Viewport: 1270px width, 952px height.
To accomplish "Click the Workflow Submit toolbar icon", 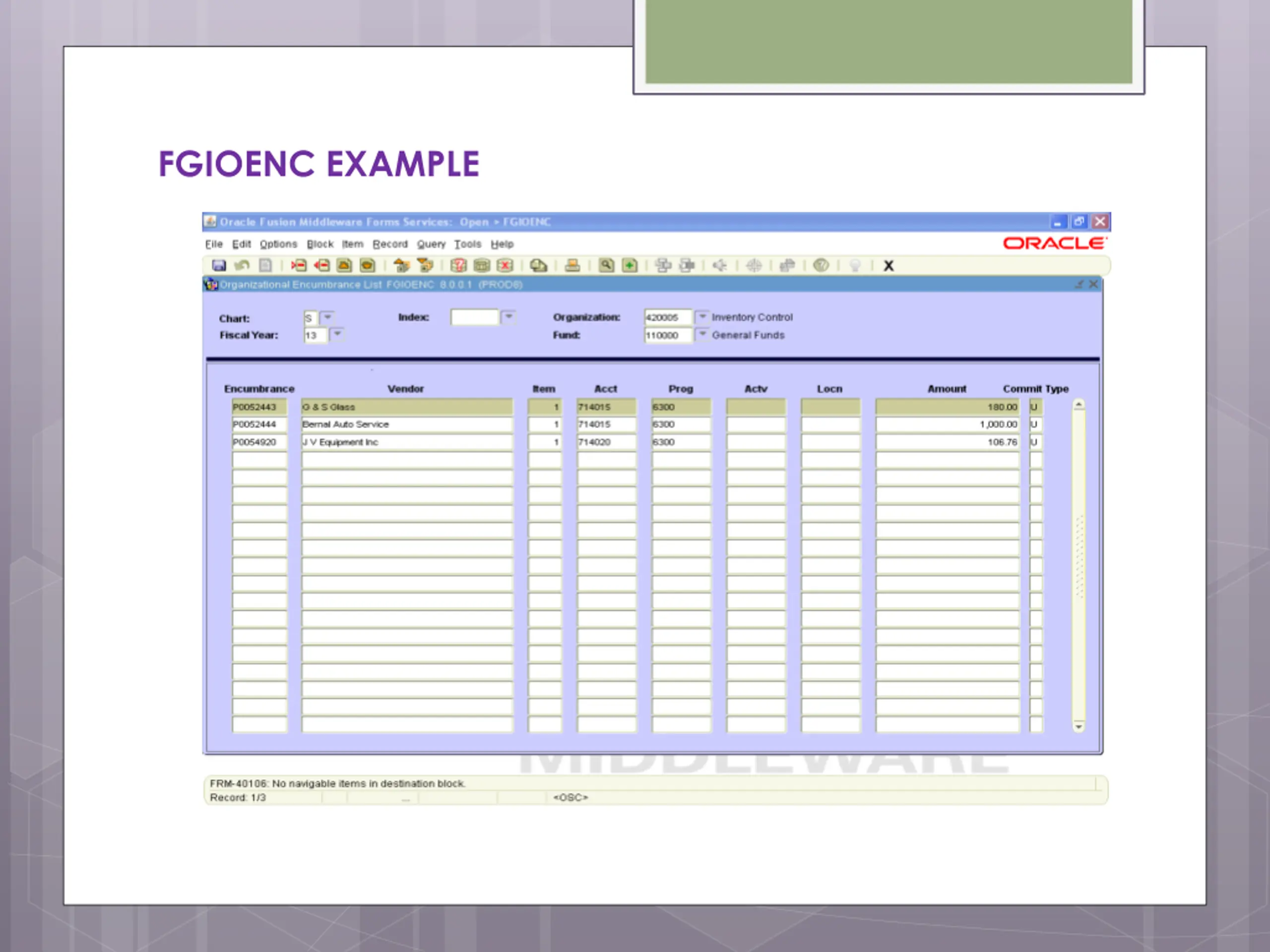I will coord(664,265).
